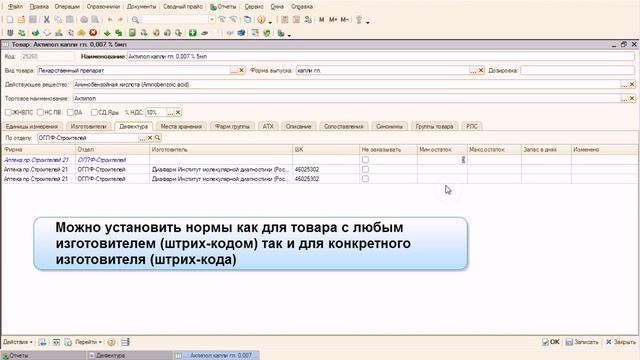
Task: Click the Записать button
Action: [x=582, y=342]
